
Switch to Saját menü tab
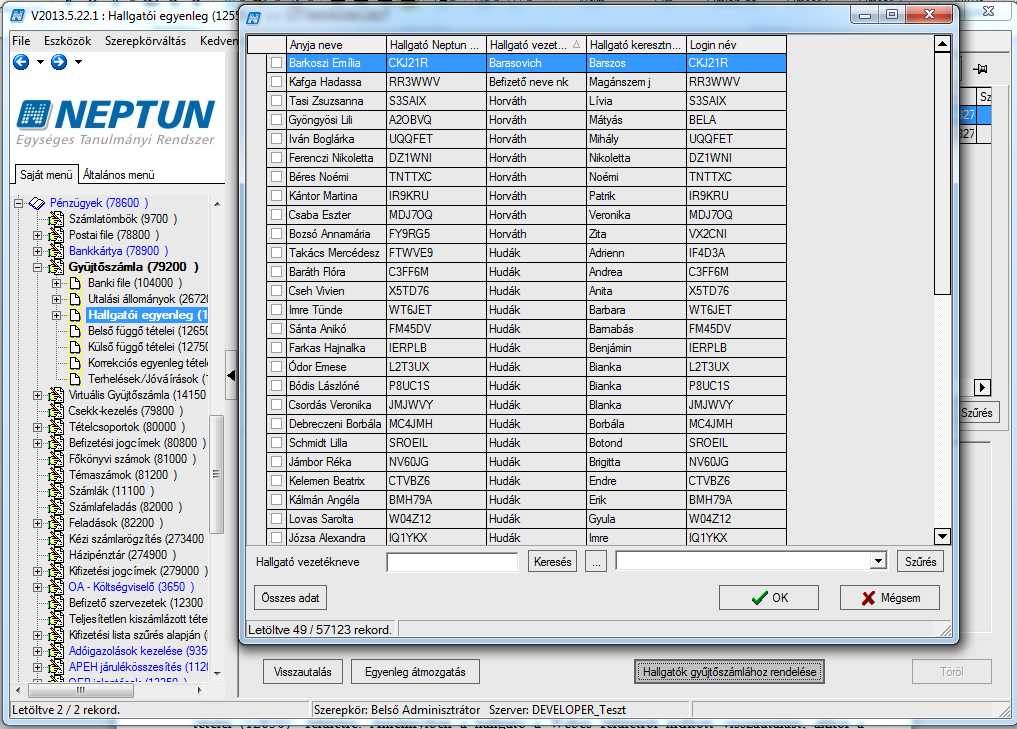click(46, 174)
